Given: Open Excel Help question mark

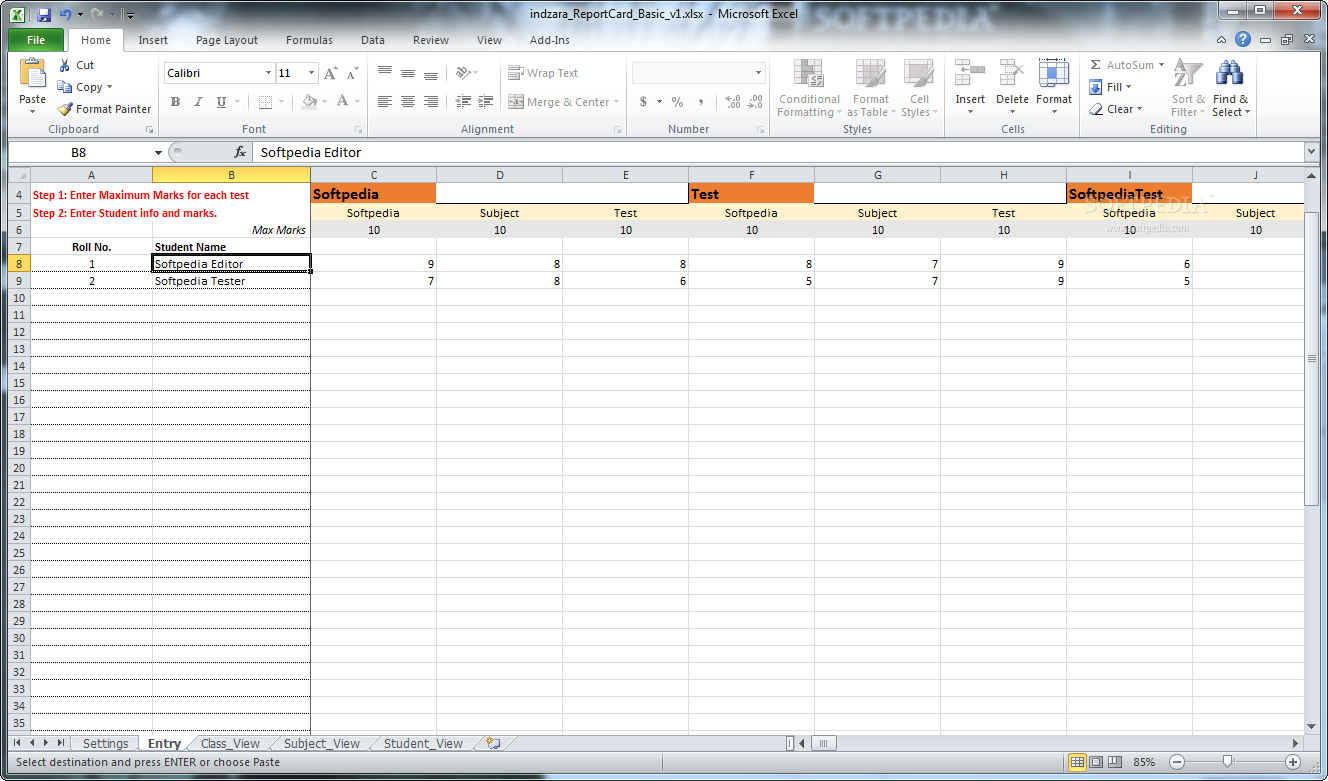Looking at the screenshot, I should coord(1243,39).
